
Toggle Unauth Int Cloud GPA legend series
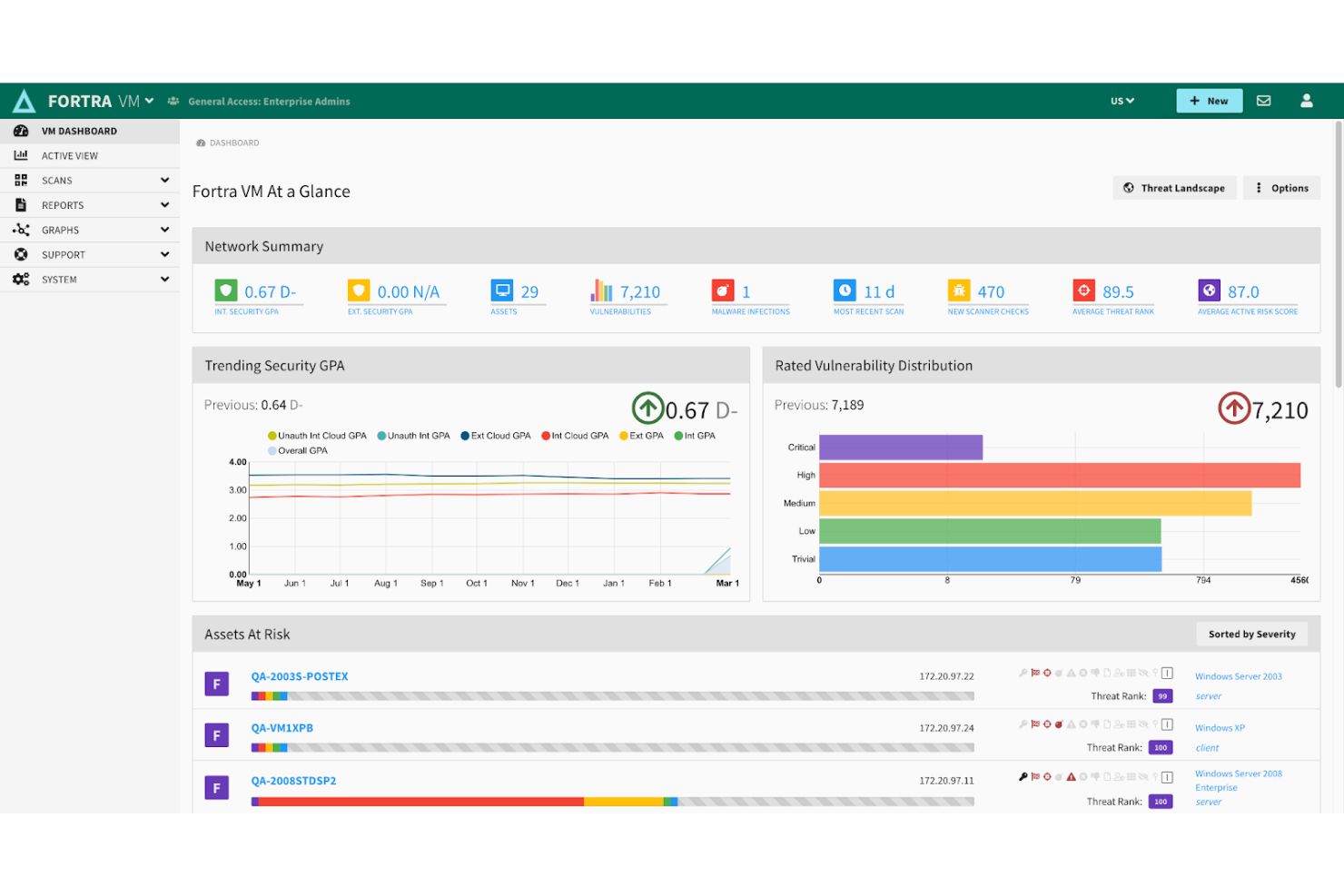317,436
